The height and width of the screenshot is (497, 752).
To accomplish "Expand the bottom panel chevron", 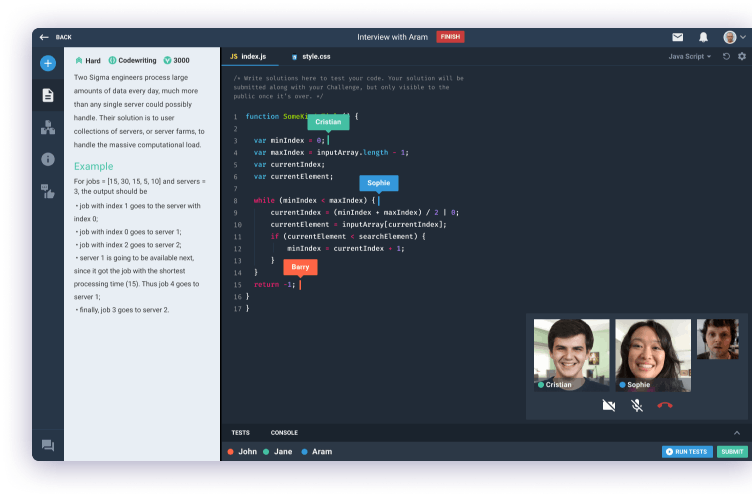I will pos(737,433).
